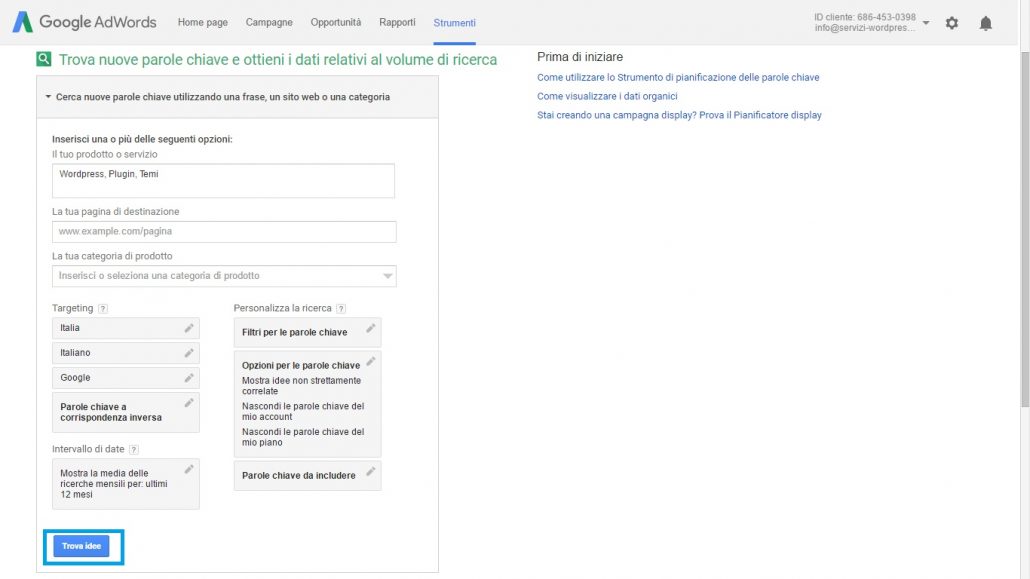Click the Trova nuove parole chiave heading
Screen dimensions: 1030x579
[278, 60]
